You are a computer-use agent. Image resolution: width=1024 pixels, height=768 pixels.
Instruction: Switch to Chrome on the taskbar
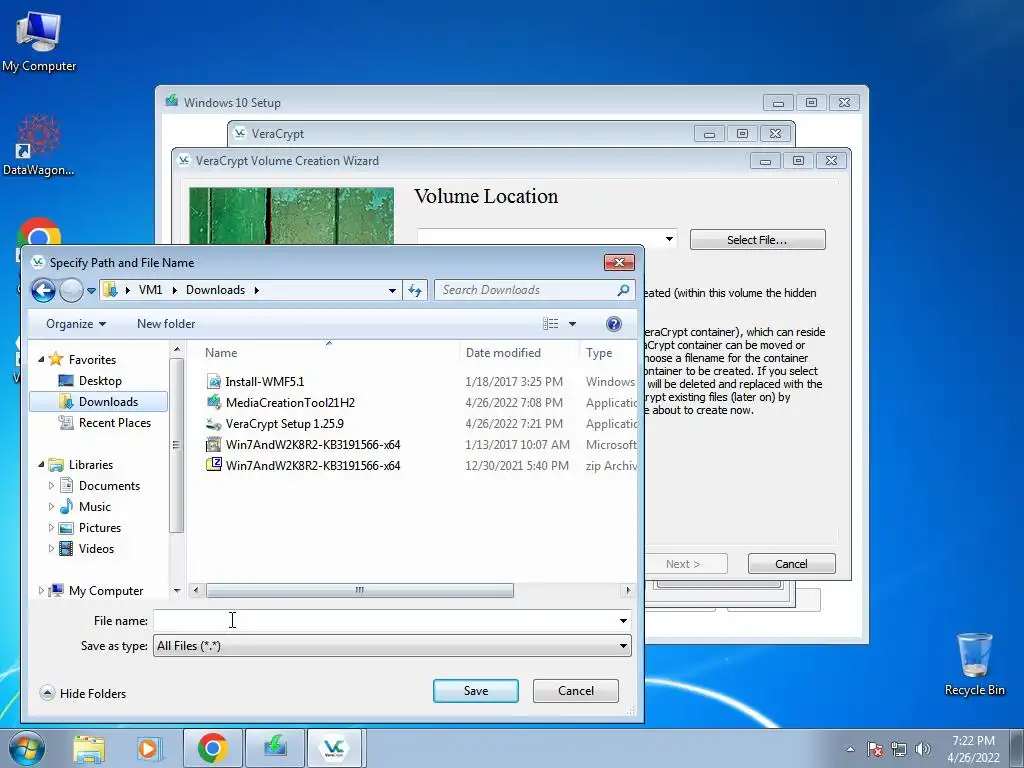(212, 748)
